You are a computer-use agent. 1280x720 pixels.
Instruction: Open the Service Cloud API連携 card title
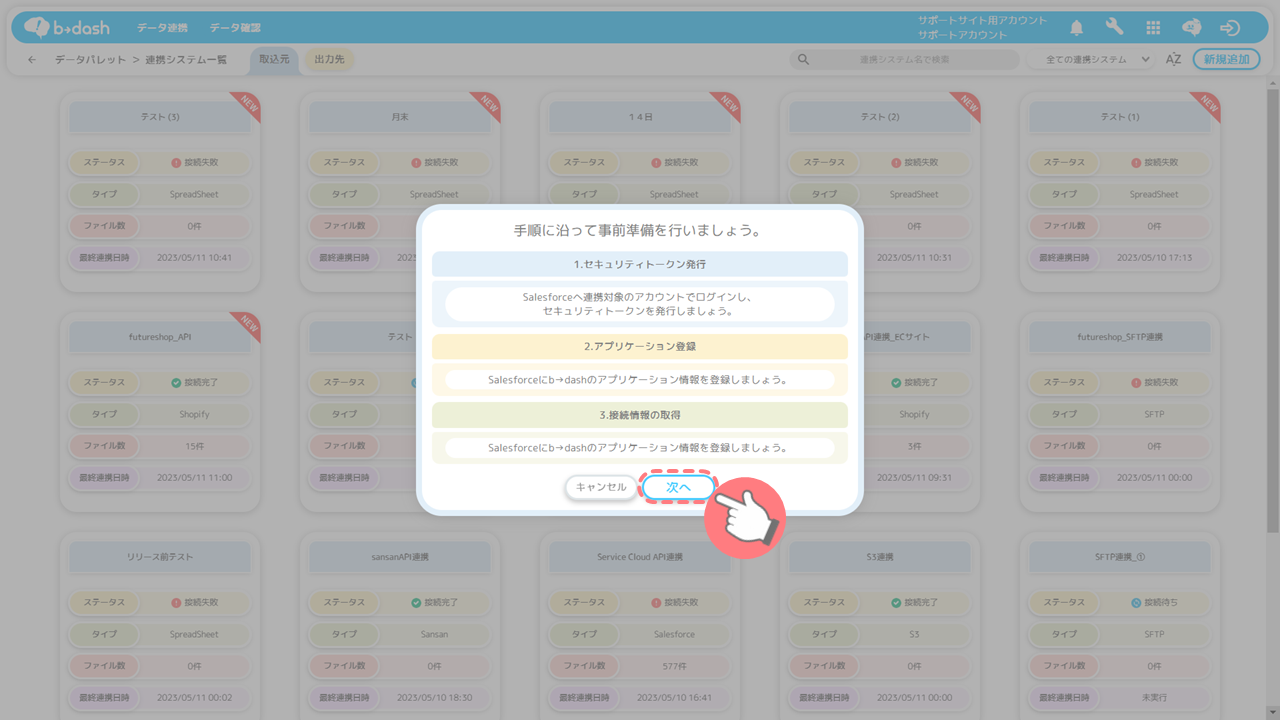640,557
